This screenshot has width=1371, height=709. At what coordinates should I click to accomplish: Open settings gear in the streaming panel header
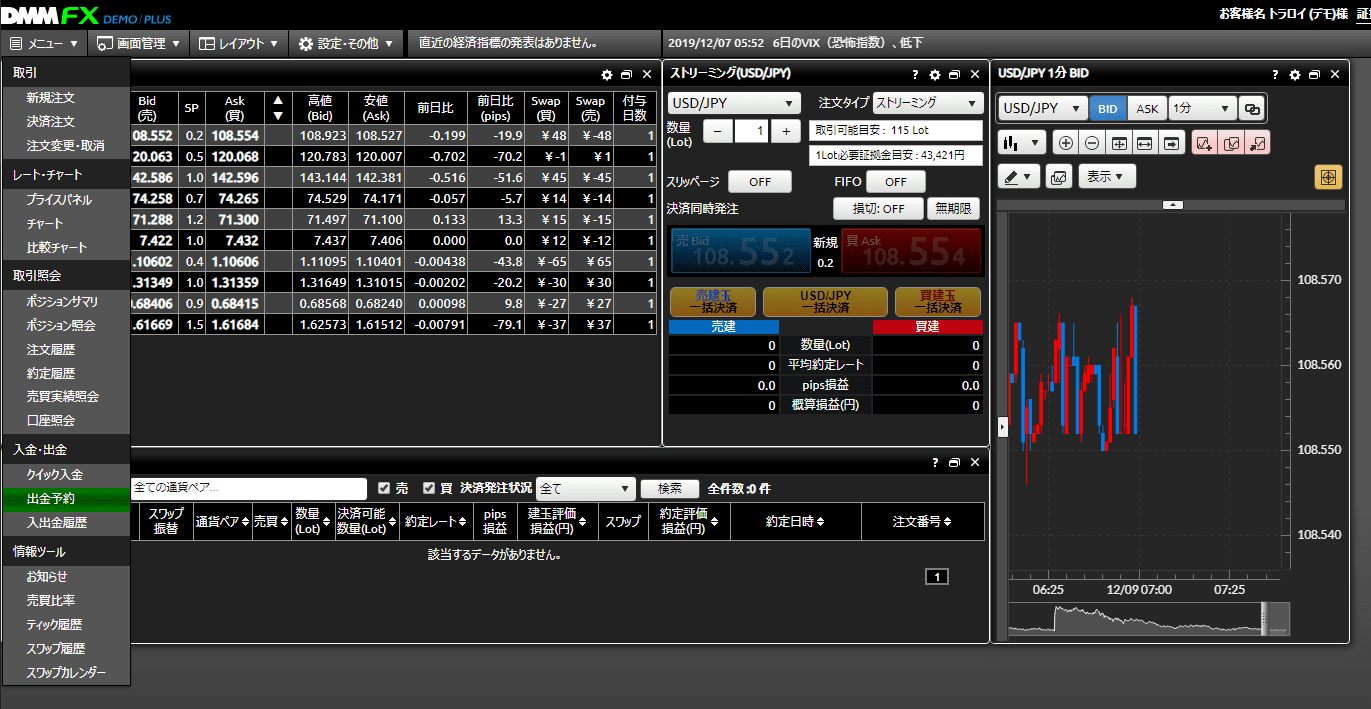click(935, 75)
